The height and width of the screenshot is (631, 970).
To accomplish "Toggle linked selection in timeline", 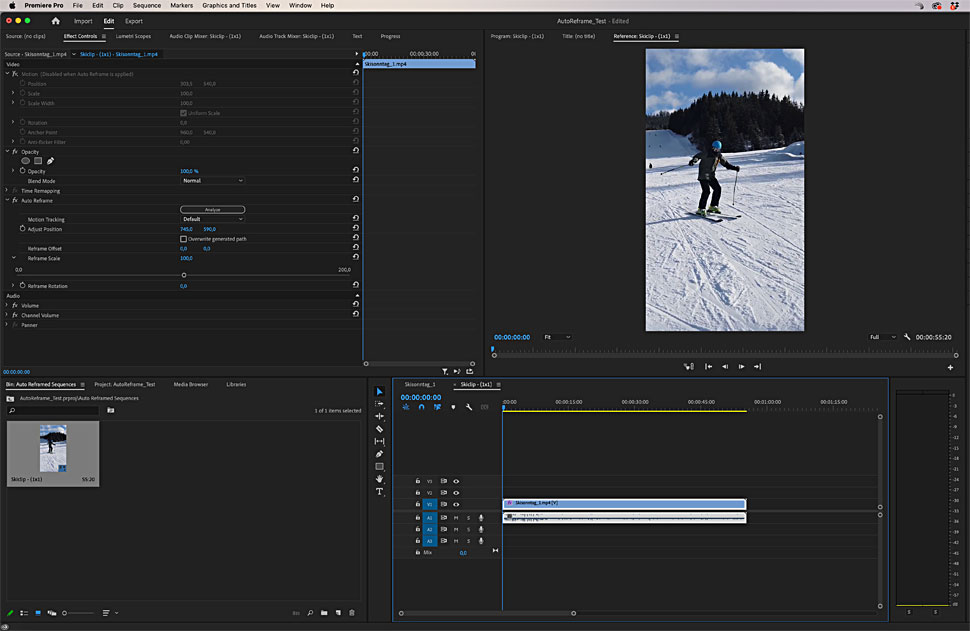I will tap(437, 407).
